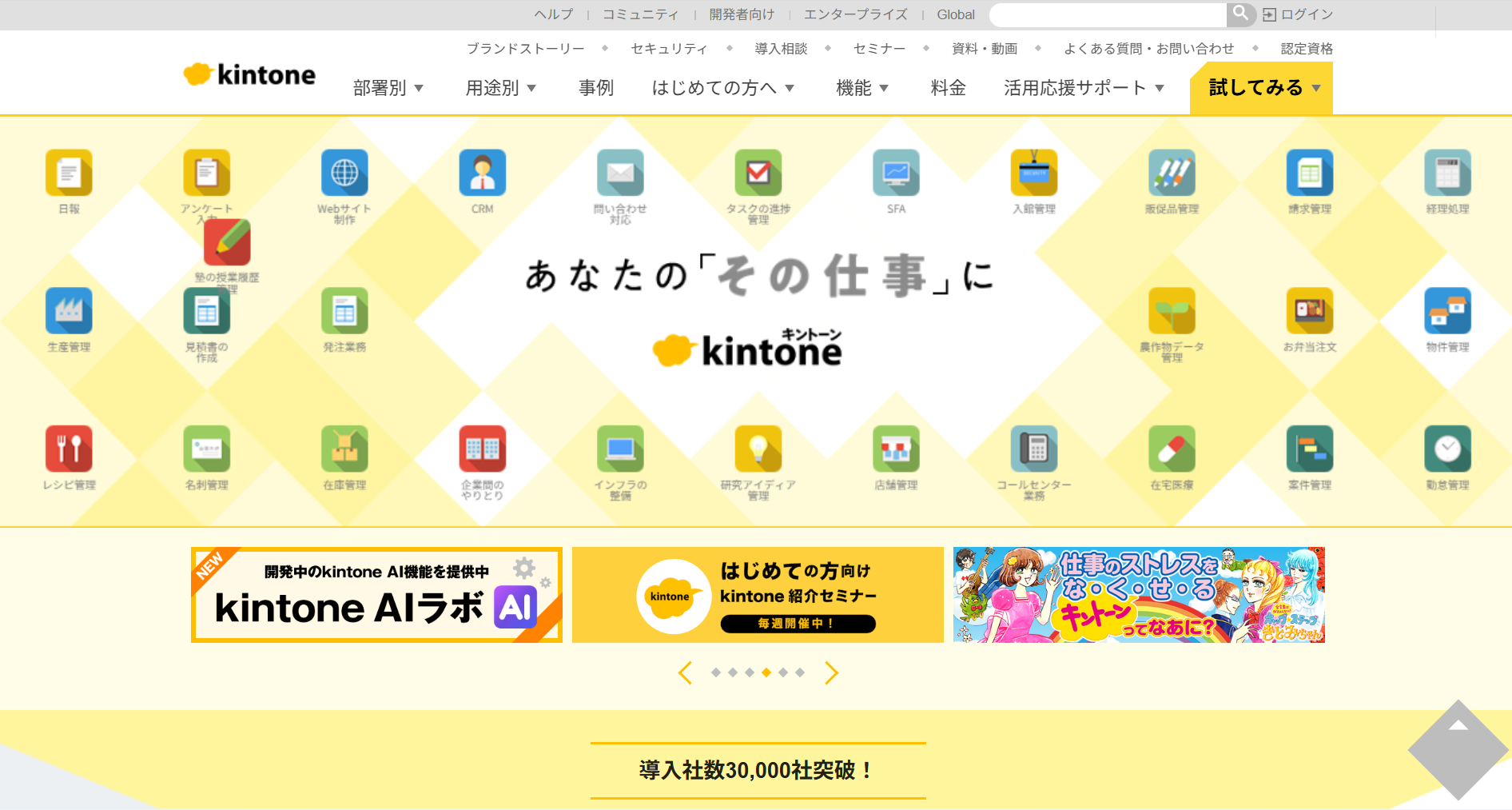Open the 事例 menu item

595,88
